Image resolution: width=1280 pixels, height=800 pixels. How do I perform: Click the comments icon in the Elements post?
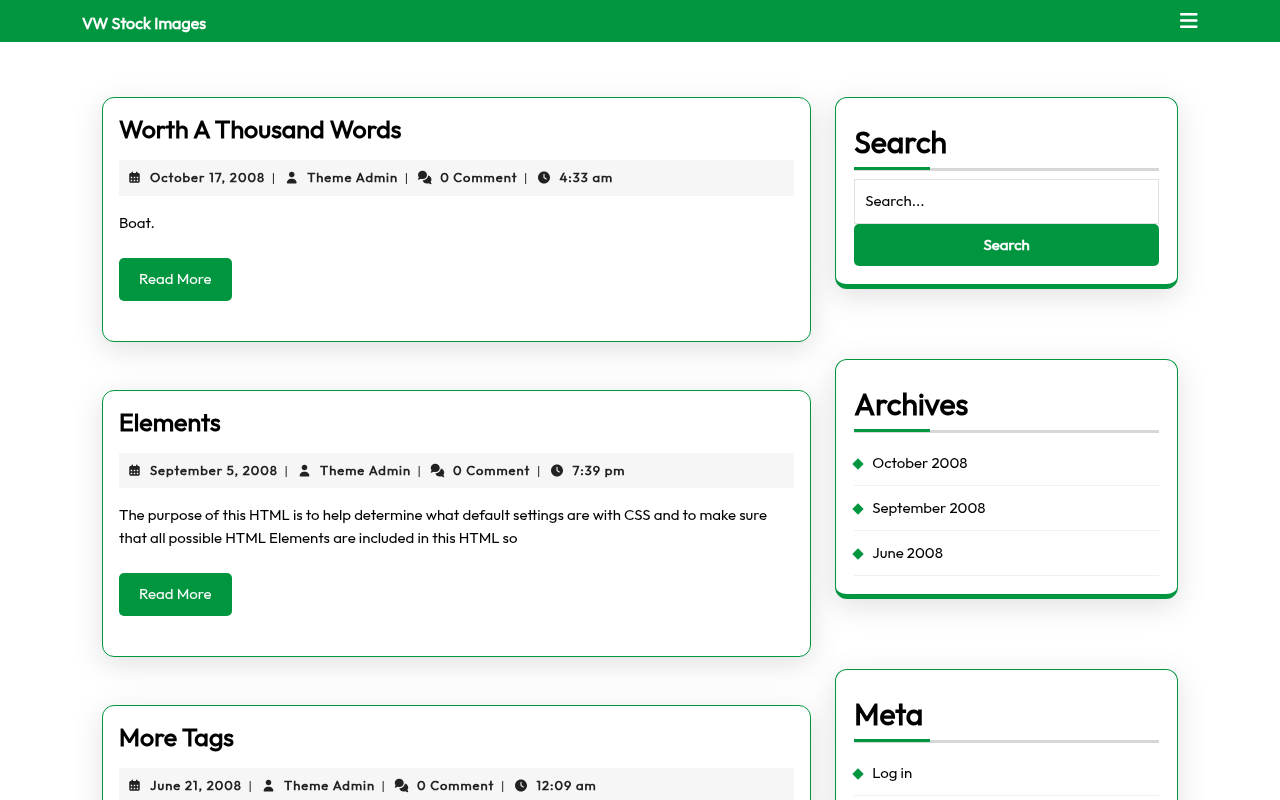coord(438,471)
